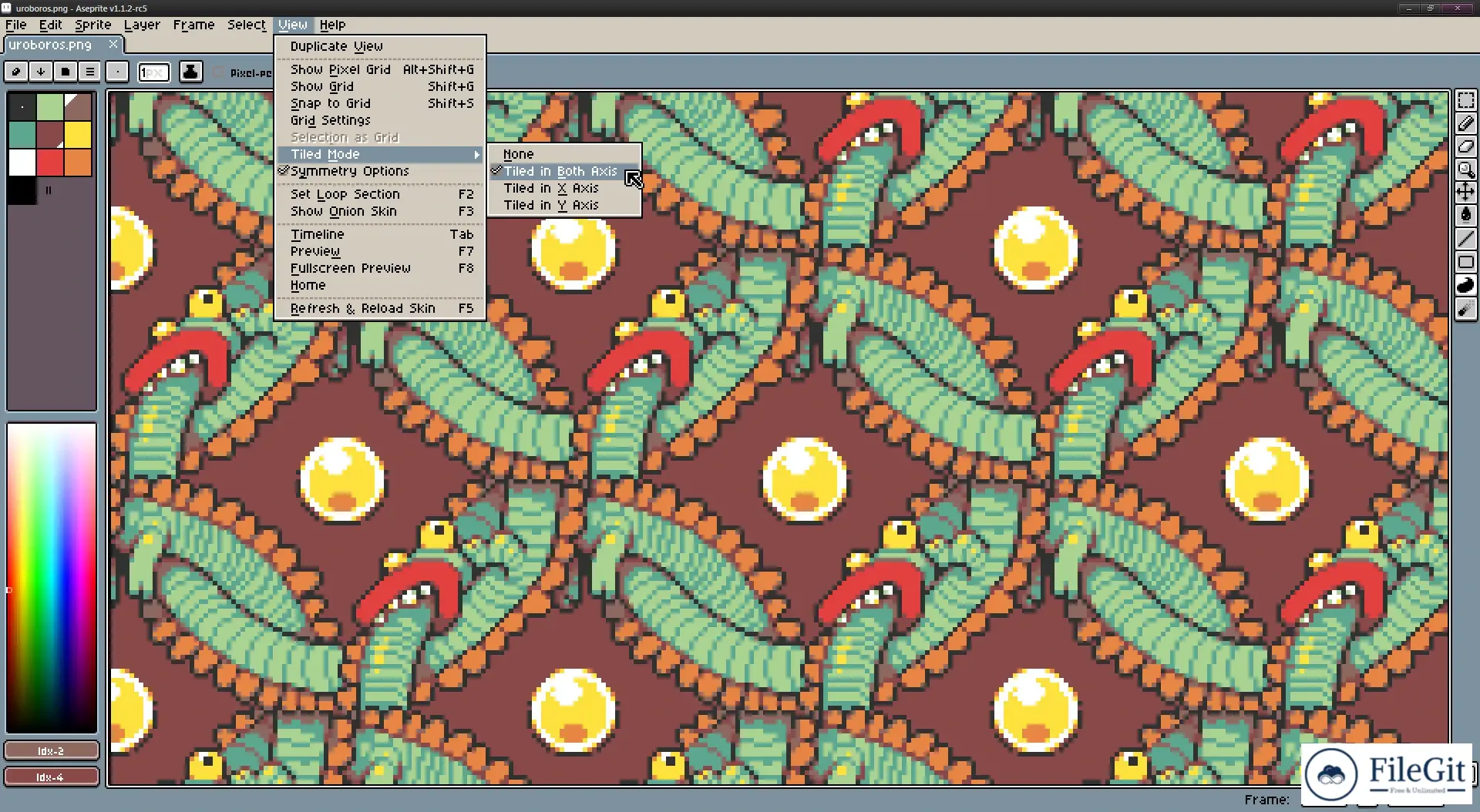Pick the light green palette swatch
The image size is (1480, 812).
[50, 107]
